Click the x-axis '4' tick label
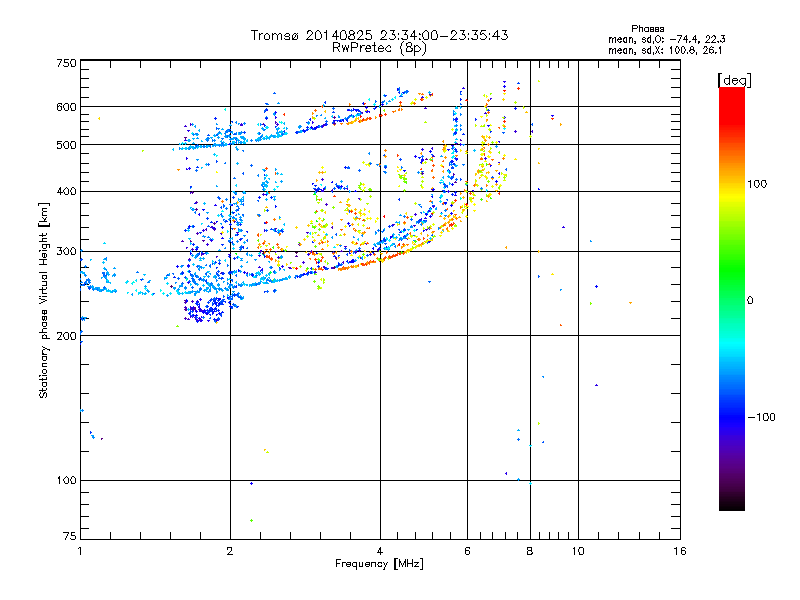Image resolution: width=800 pixels, height=600 pixels. [x=380, y=551]
